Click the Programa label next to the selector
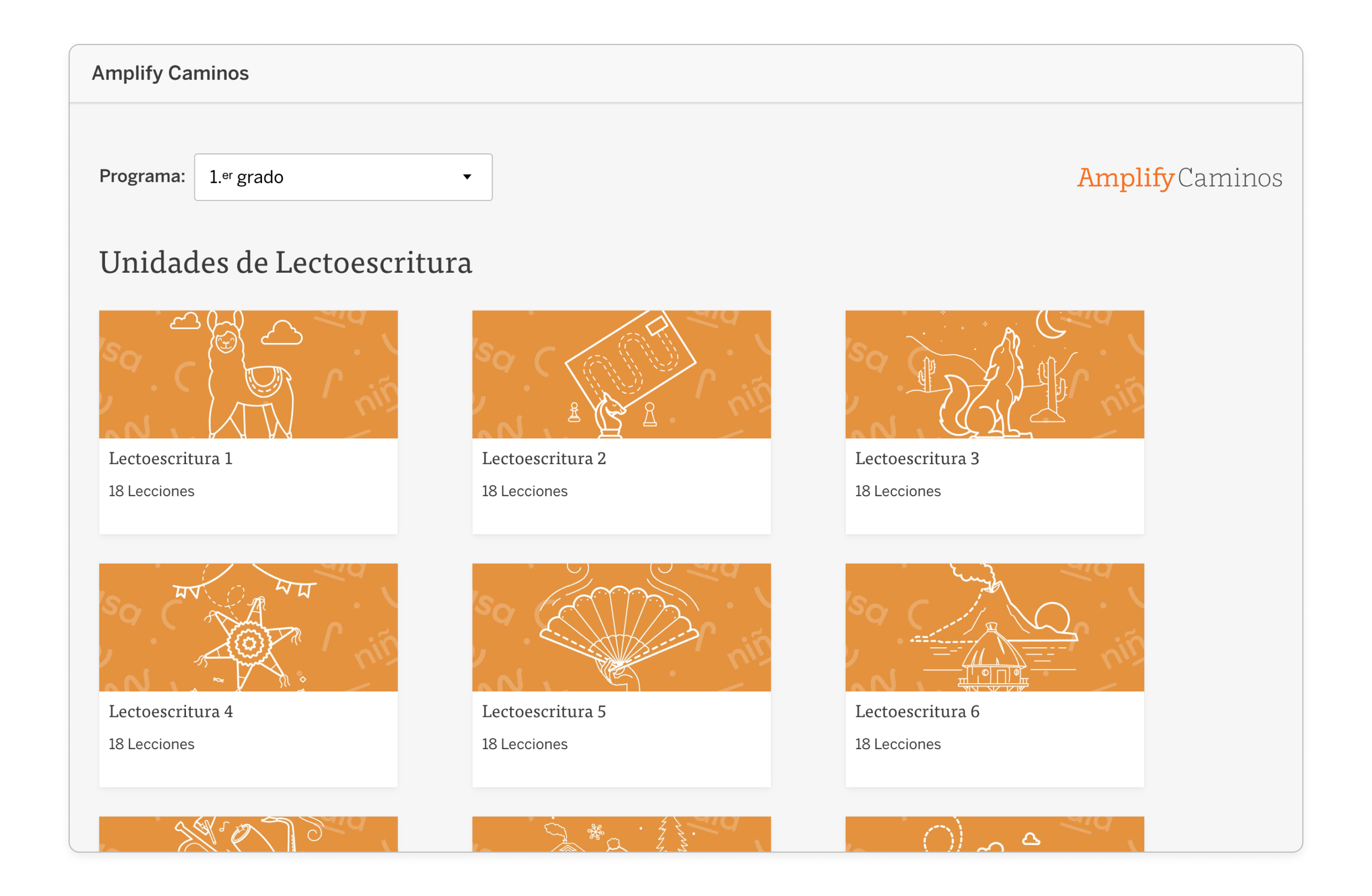Viewport: 1372px width, 896px height. click(141, 176)
